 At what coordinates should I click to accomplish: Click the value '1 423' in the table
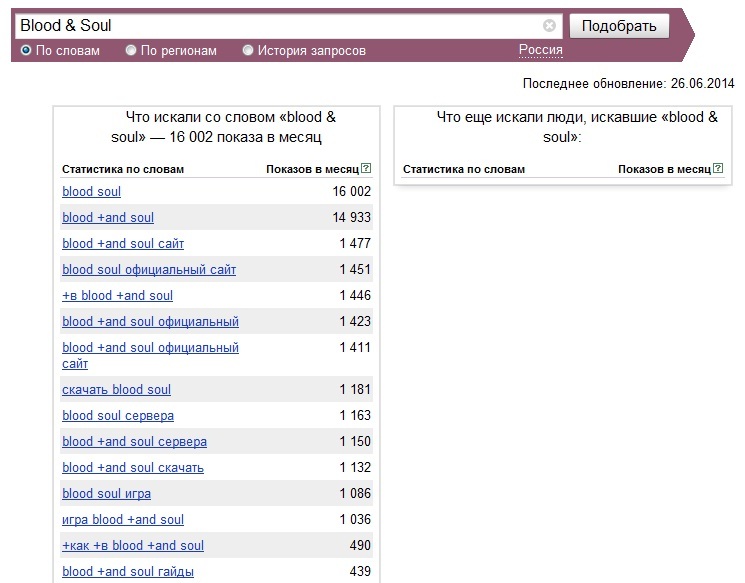click(355, 322)
